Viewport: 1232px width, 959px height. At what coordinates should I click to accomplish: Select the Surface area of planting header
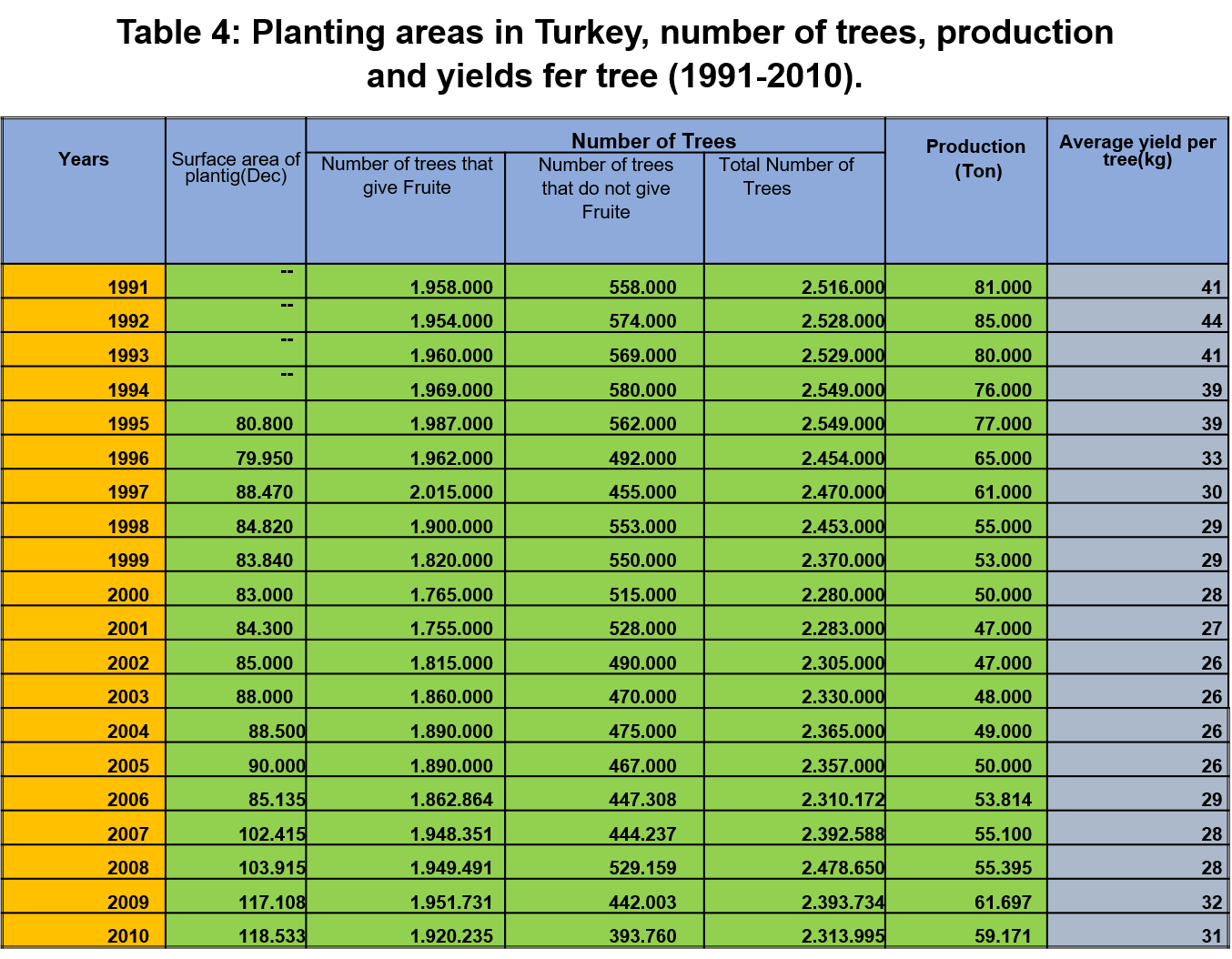coord(236,167)
